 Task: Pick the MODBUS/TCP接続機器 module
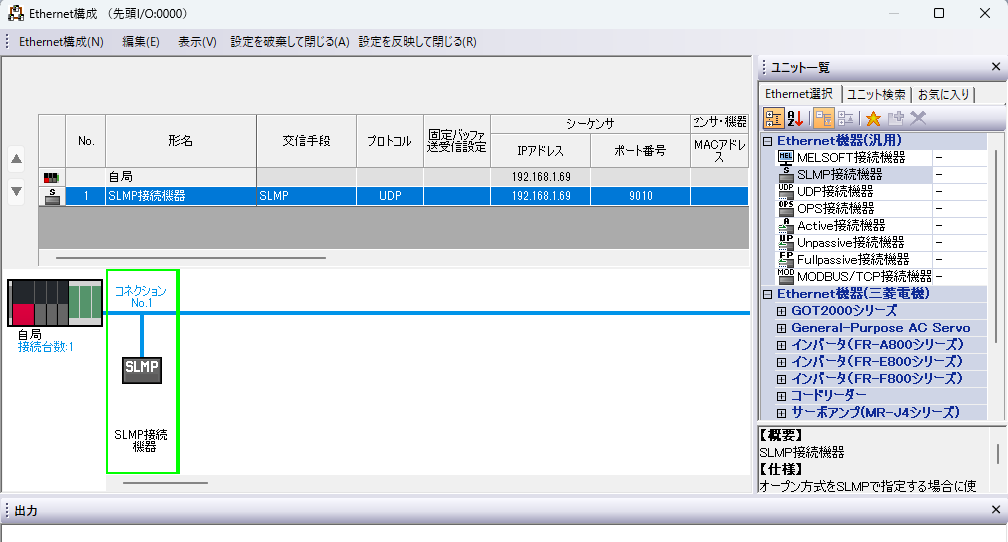click(x=863, y=276)
